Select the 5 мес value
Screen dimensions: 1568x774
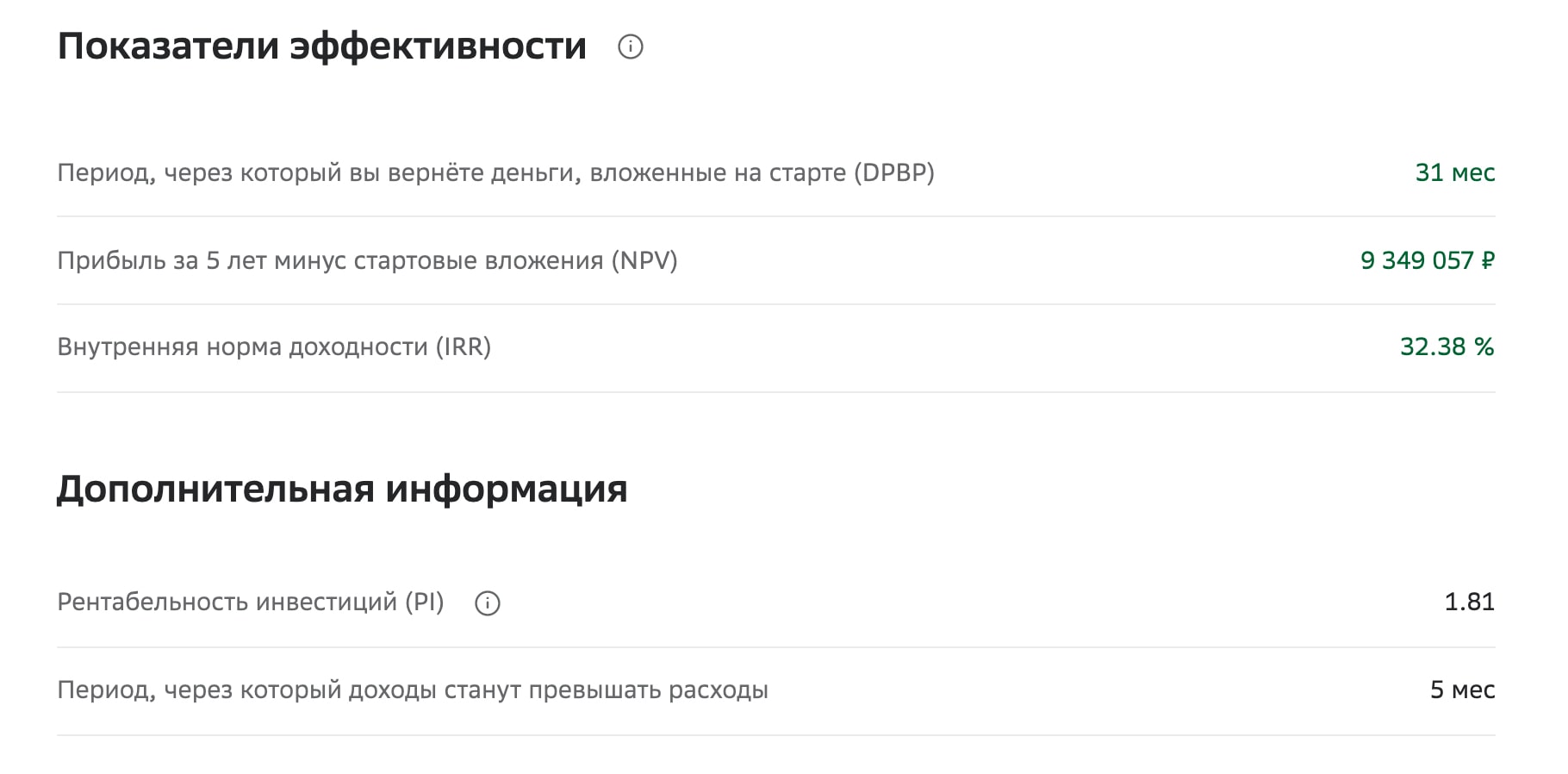click(1463, 690)
